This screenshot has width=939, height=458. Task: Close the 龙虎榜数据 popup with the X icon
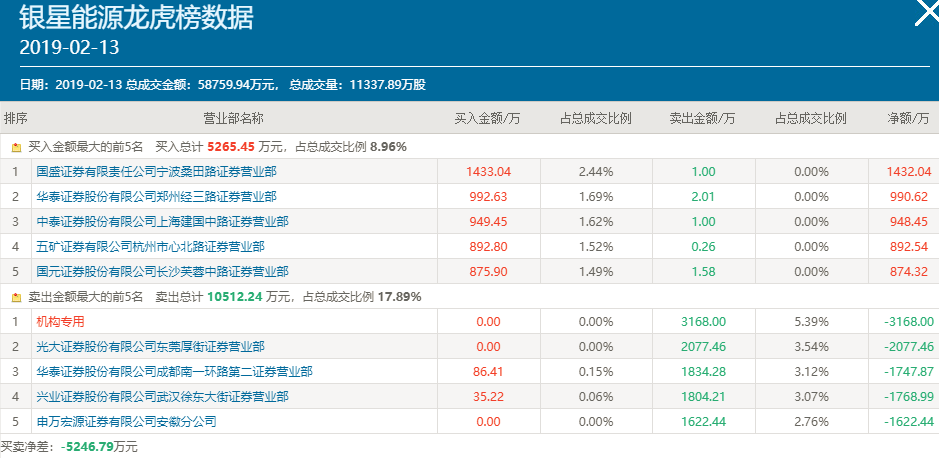tap(926, 13)
